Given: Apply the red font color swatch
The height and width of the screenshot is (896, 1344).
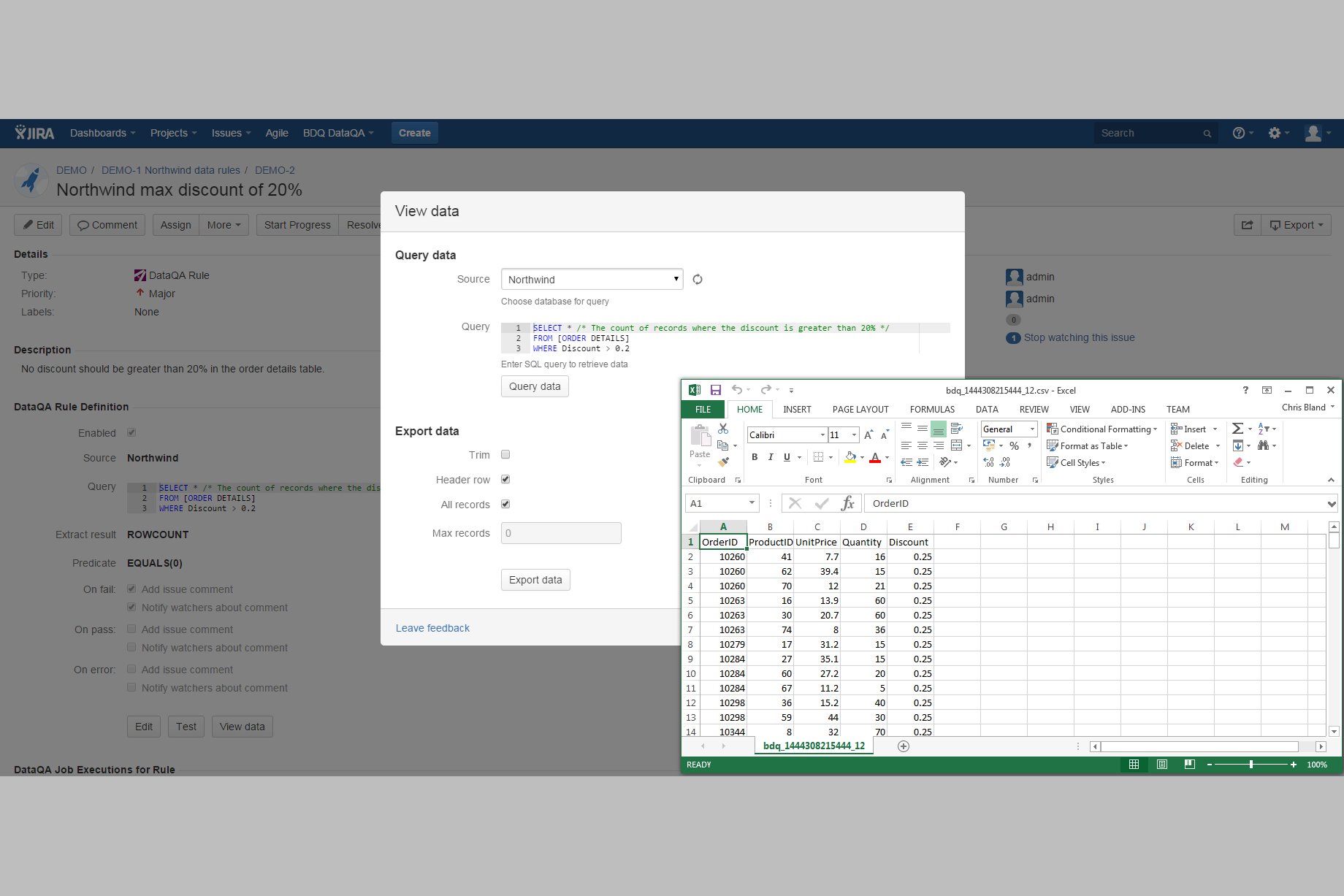Looking at the screenshot, I should [x=875, y=457].
